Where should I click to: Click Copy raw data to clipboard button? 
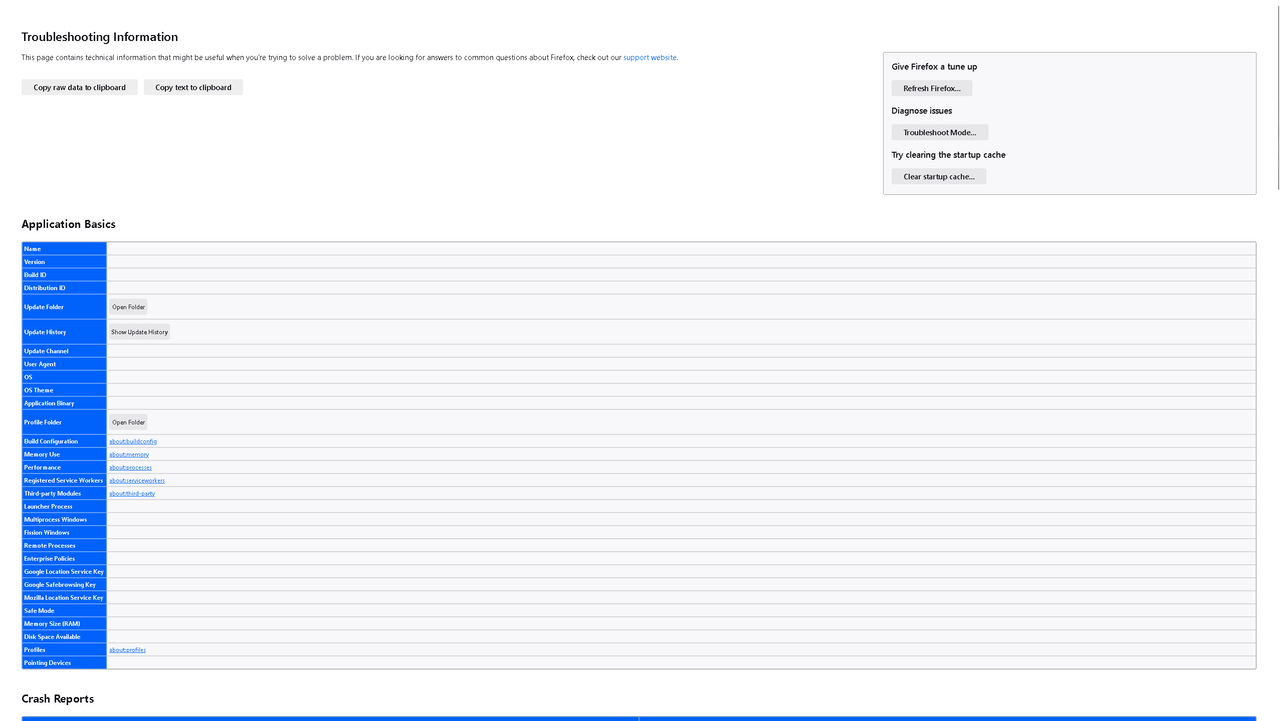79,87
